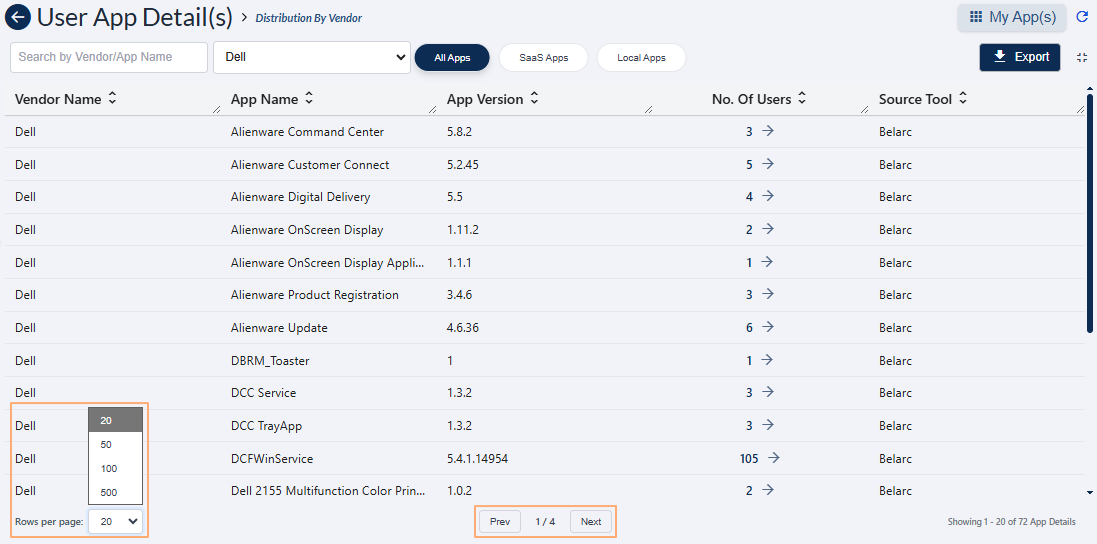The image size is (1097, 544).
Task: Open users arrow for DCFWinService
Action: (773, 458)
